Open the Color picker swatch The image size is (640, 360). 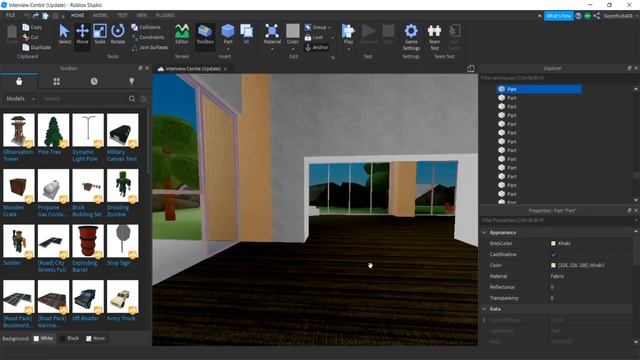point(293,31)
